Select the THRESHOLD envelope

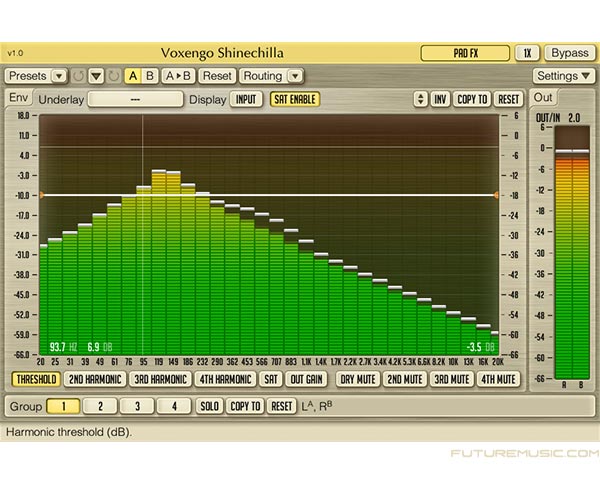(36, 379)
